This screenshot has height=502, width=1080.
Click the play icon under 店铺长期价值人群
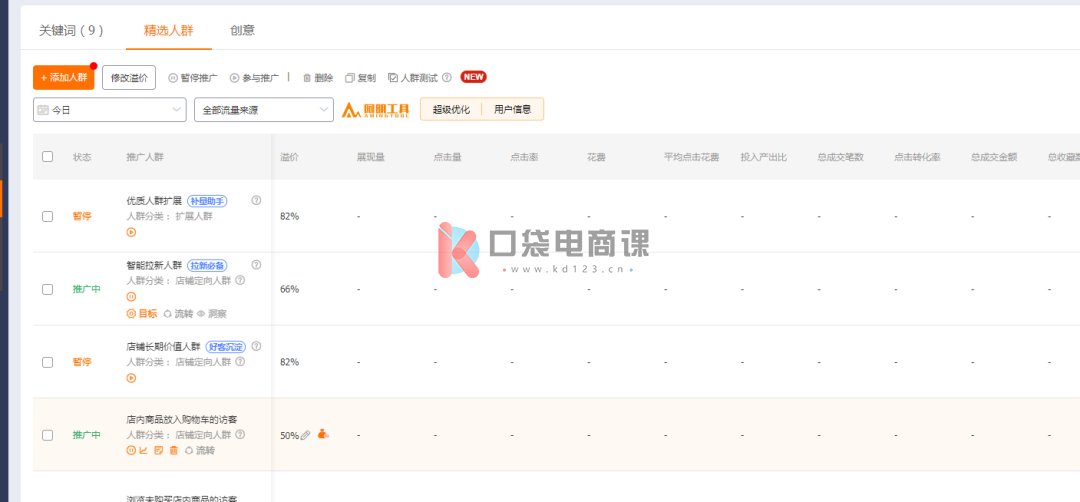point(132,378)
